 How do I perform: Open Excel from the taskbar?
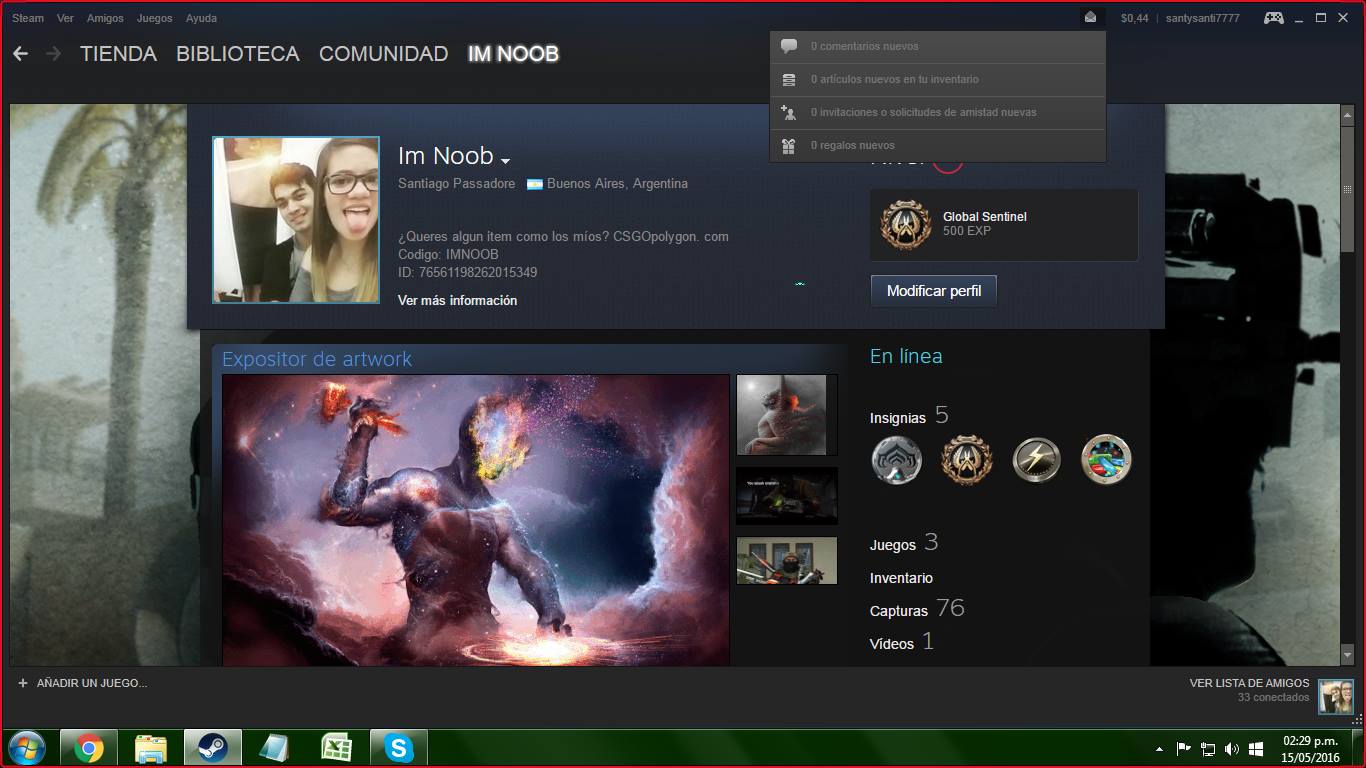click(337, 748)
